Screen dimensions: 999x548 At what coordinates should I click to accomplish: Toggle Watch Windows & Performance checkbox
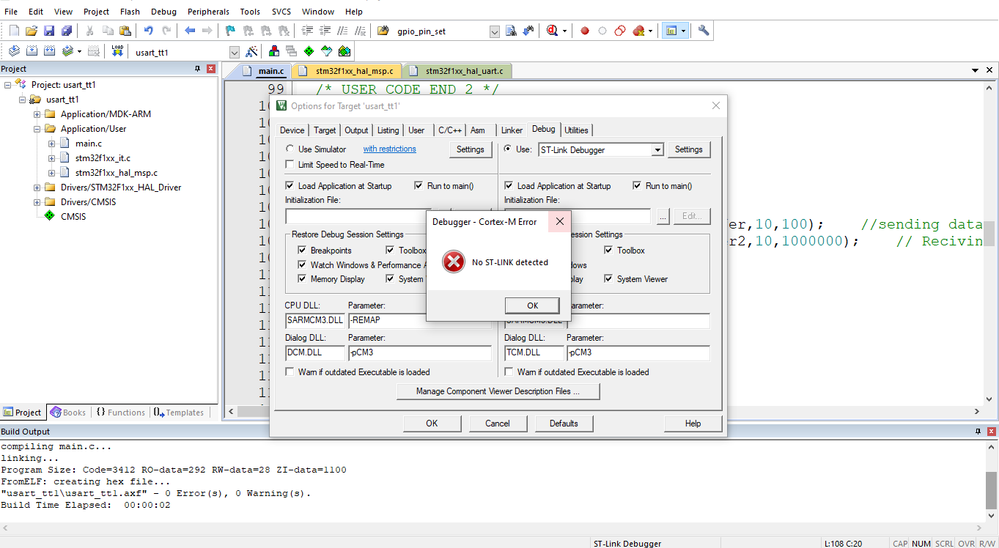tap(302, 264)
